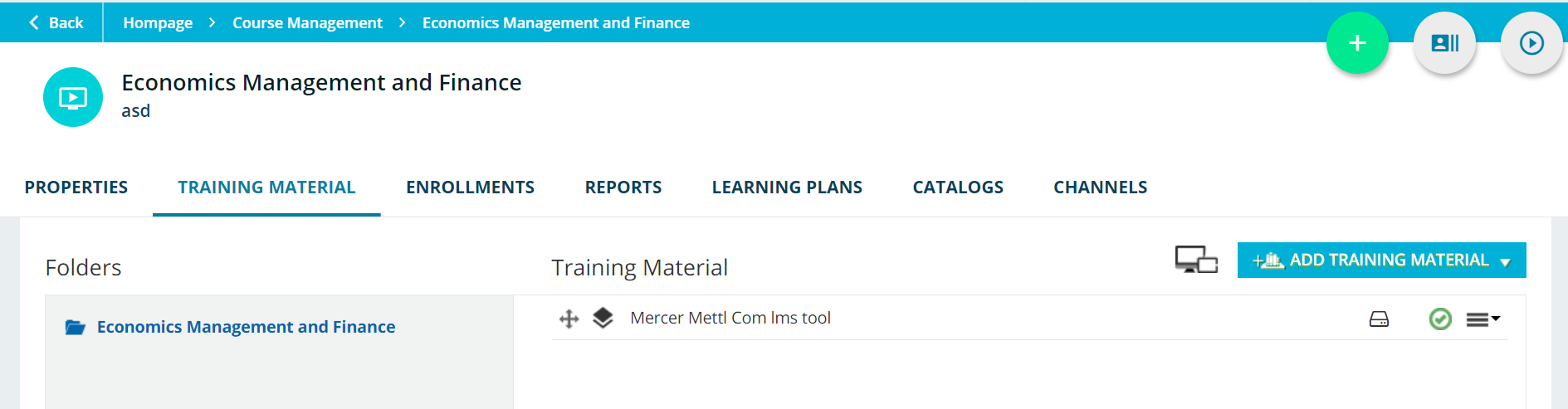Open the Channels tab
Screen dimensions: 1568x409
1101,187
